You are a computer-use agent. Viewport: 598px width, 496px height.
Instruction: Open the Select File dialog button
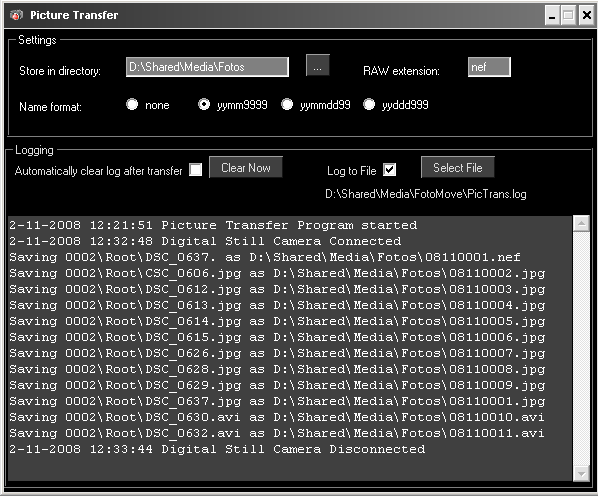(x=458, y=167)
